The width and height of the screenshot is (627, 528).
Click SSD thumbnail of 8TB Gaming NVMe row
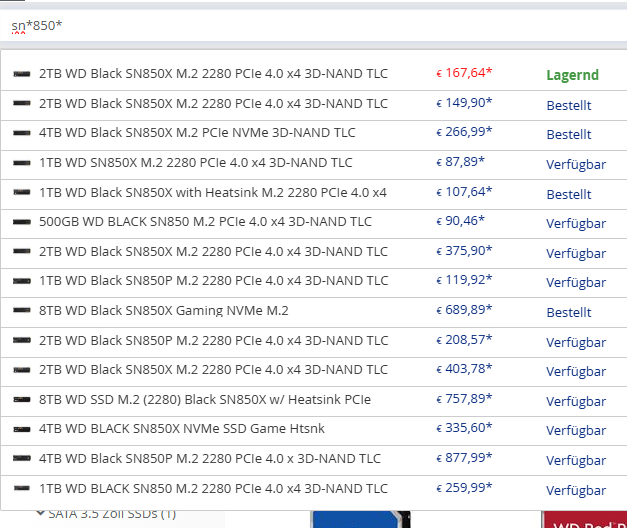(22, 310)
